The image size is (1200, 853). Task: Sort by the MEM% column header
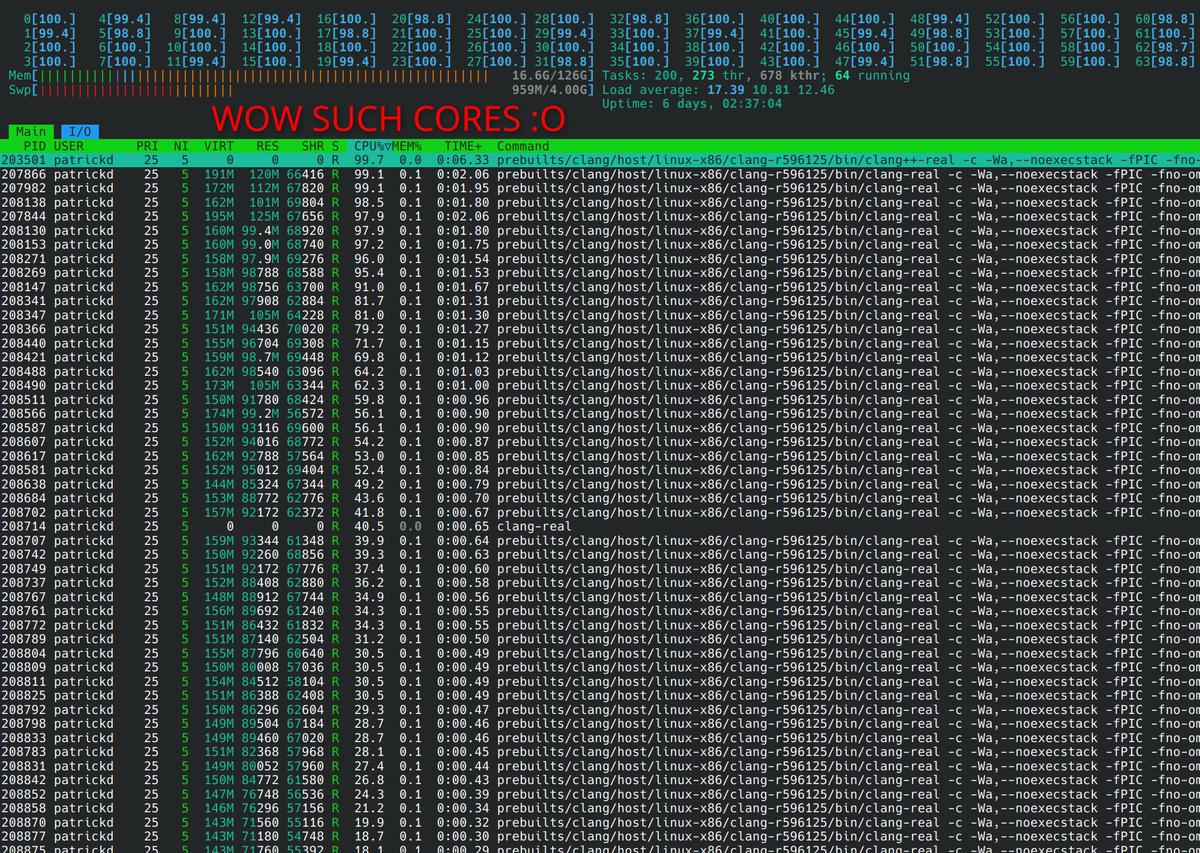click(x=407, y=146)
